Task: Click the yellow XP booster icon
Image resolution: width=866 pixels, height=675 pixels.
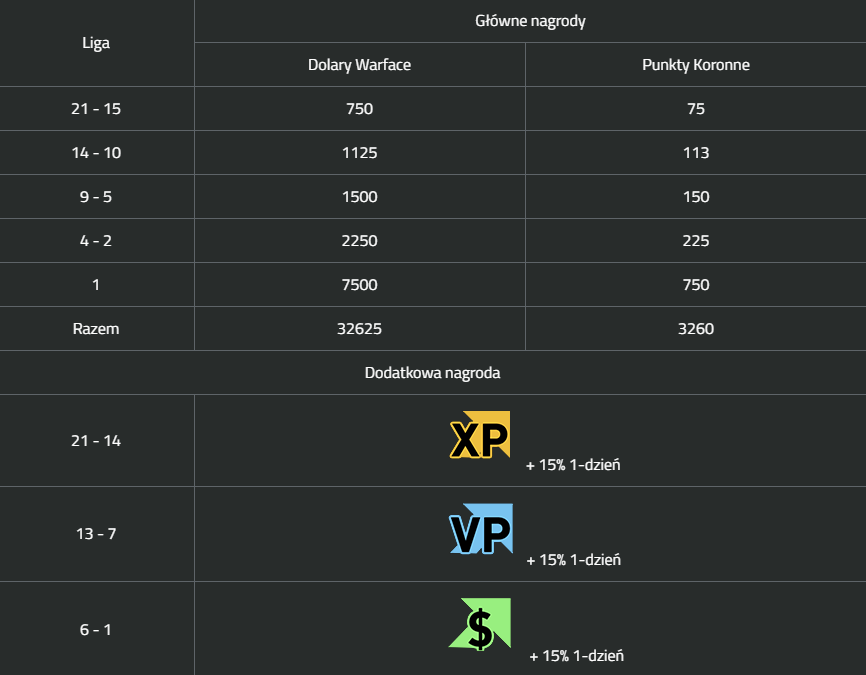Action: 479,435
